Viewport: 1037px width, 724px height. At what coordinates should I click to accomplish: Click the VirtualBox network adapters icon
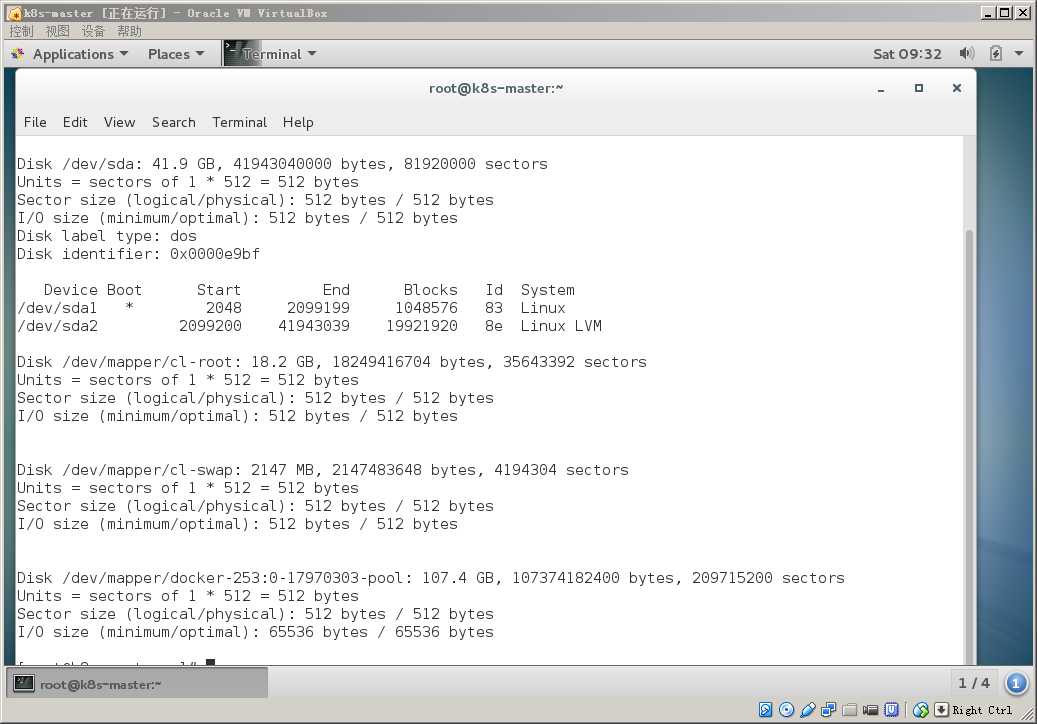[x=828, y=710]
